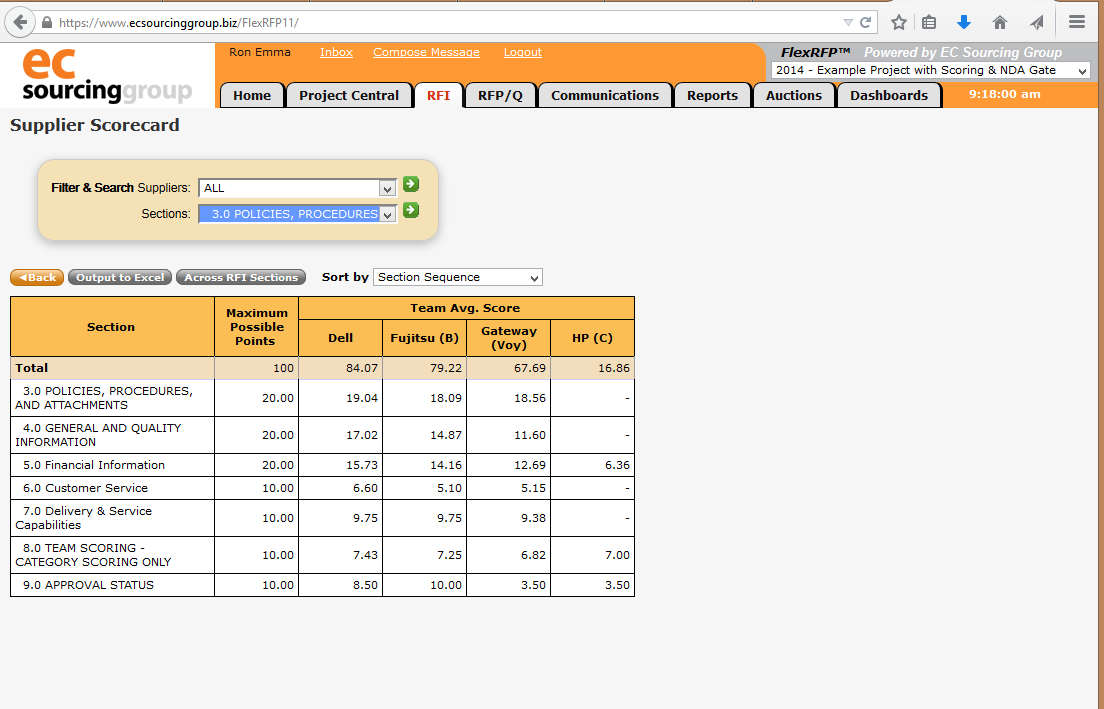Change the Sort by selection from Section Sequence
The height and width of the screenshot is (709, 1104).
pos(457,277)
